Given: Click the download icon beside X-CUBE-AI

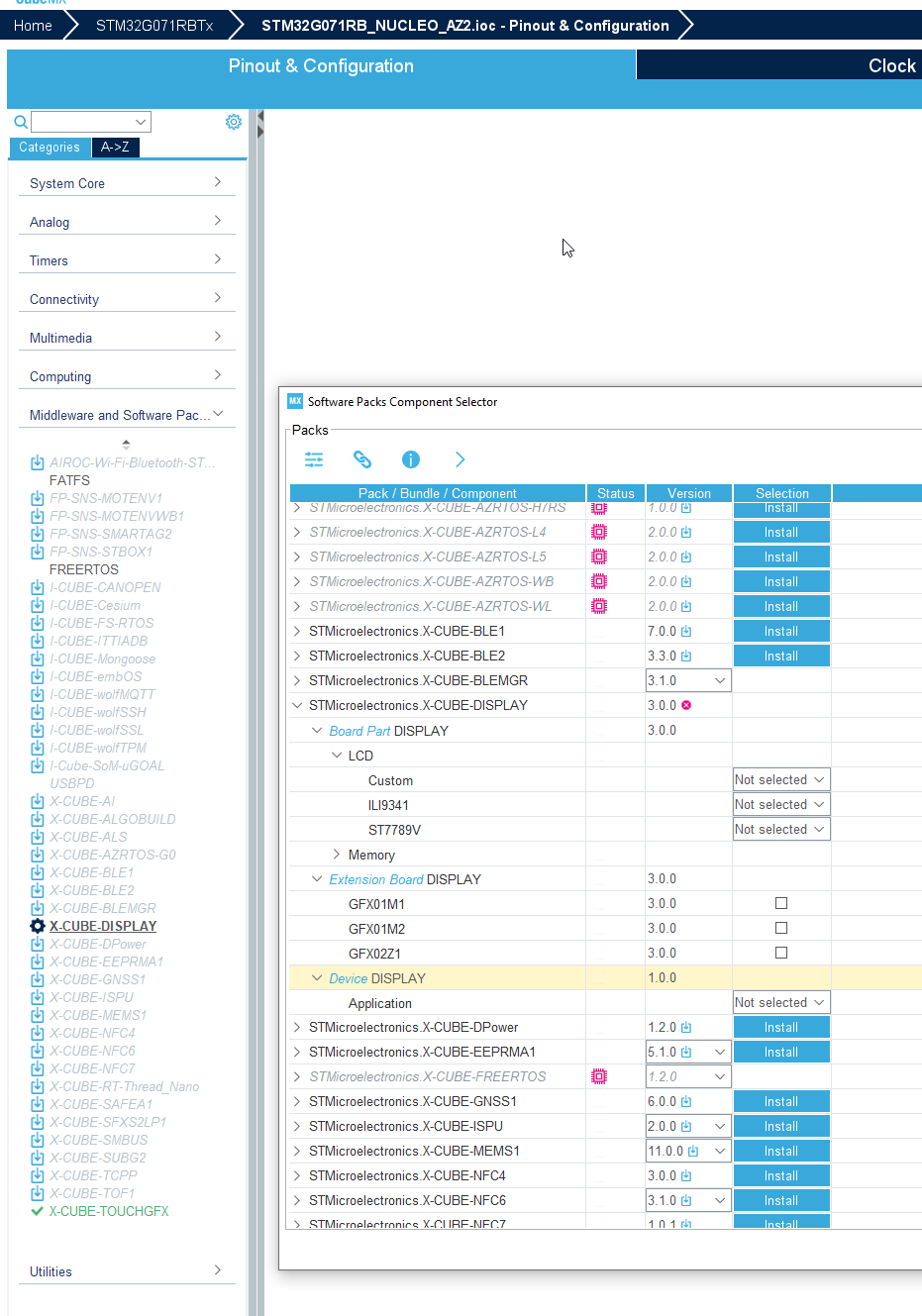Looking at the screenshot, I should (37, 800).
